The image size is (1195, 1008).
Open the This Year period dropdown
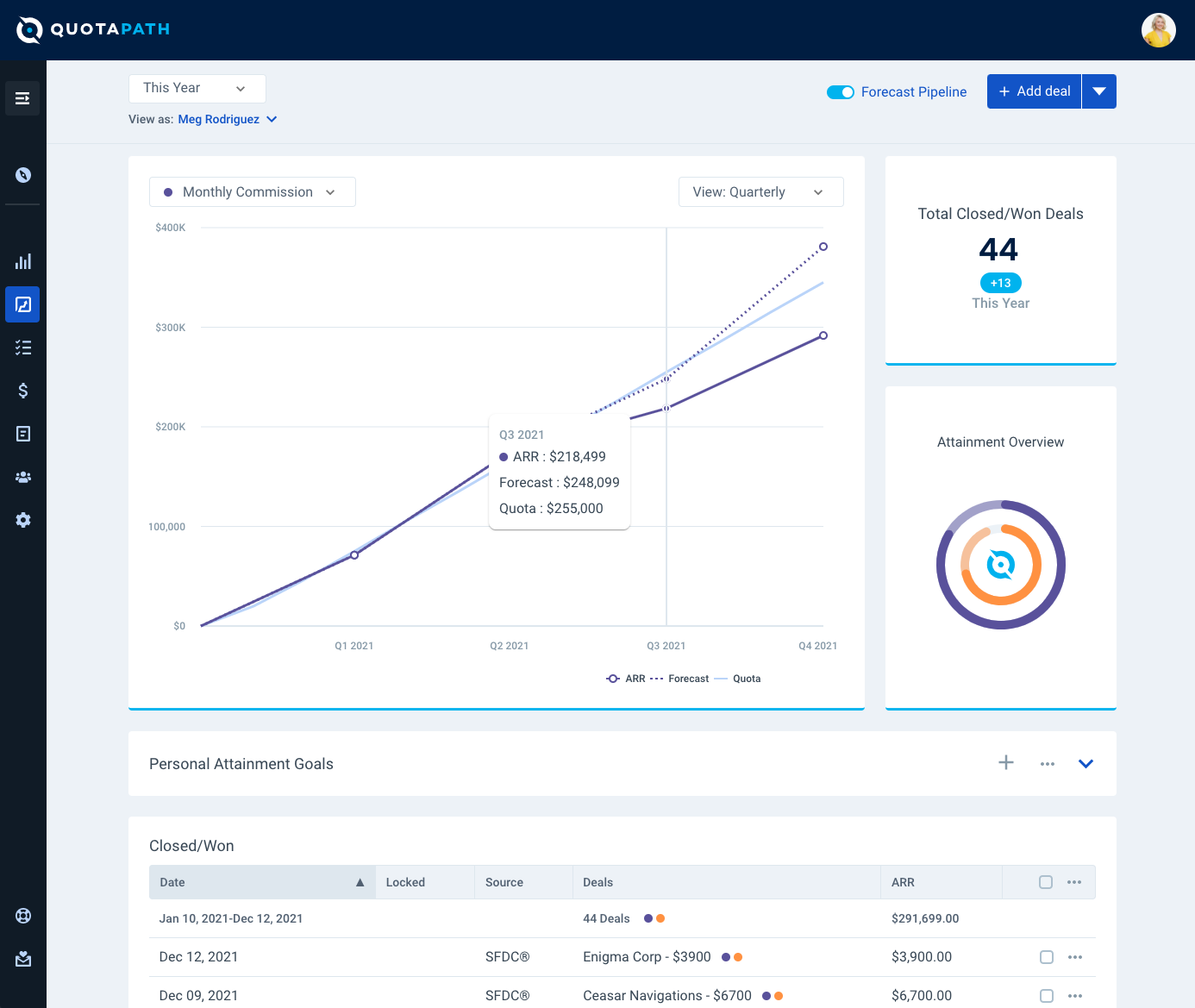[x=197, y=88]
